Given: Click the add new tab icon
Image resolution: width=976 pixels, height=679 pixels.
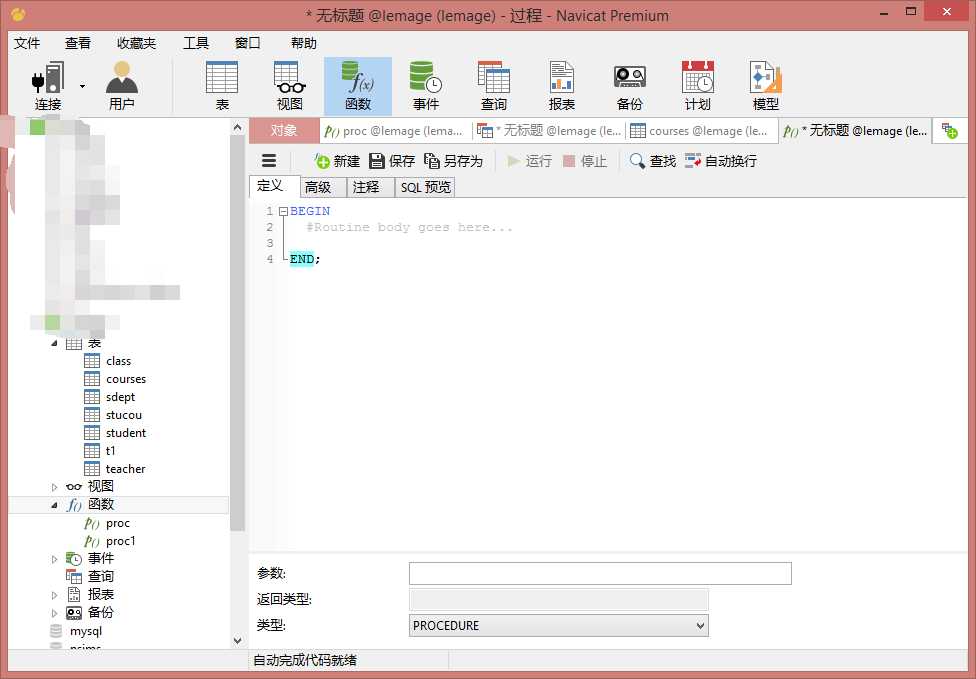Looking at the screenshot, I should click(950, 131).
